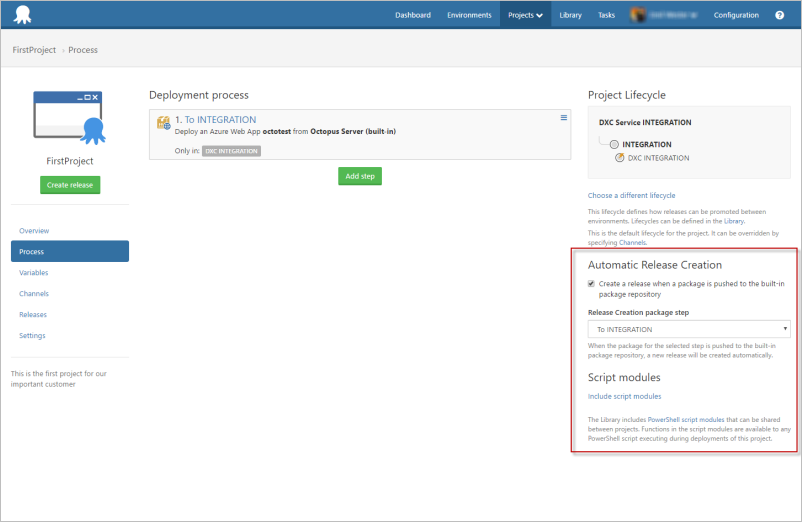Select Variables in the project sidebar
This screenshot has height=522, width=802.
[34, 272]
